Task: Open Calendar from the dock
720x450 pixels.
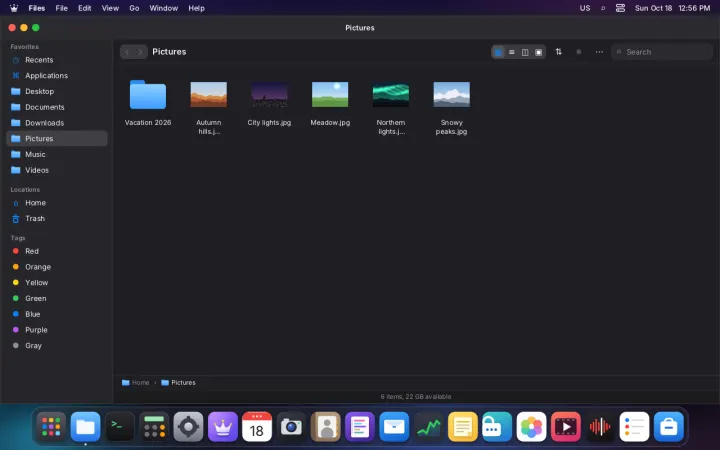Action: tap(257, 427)
